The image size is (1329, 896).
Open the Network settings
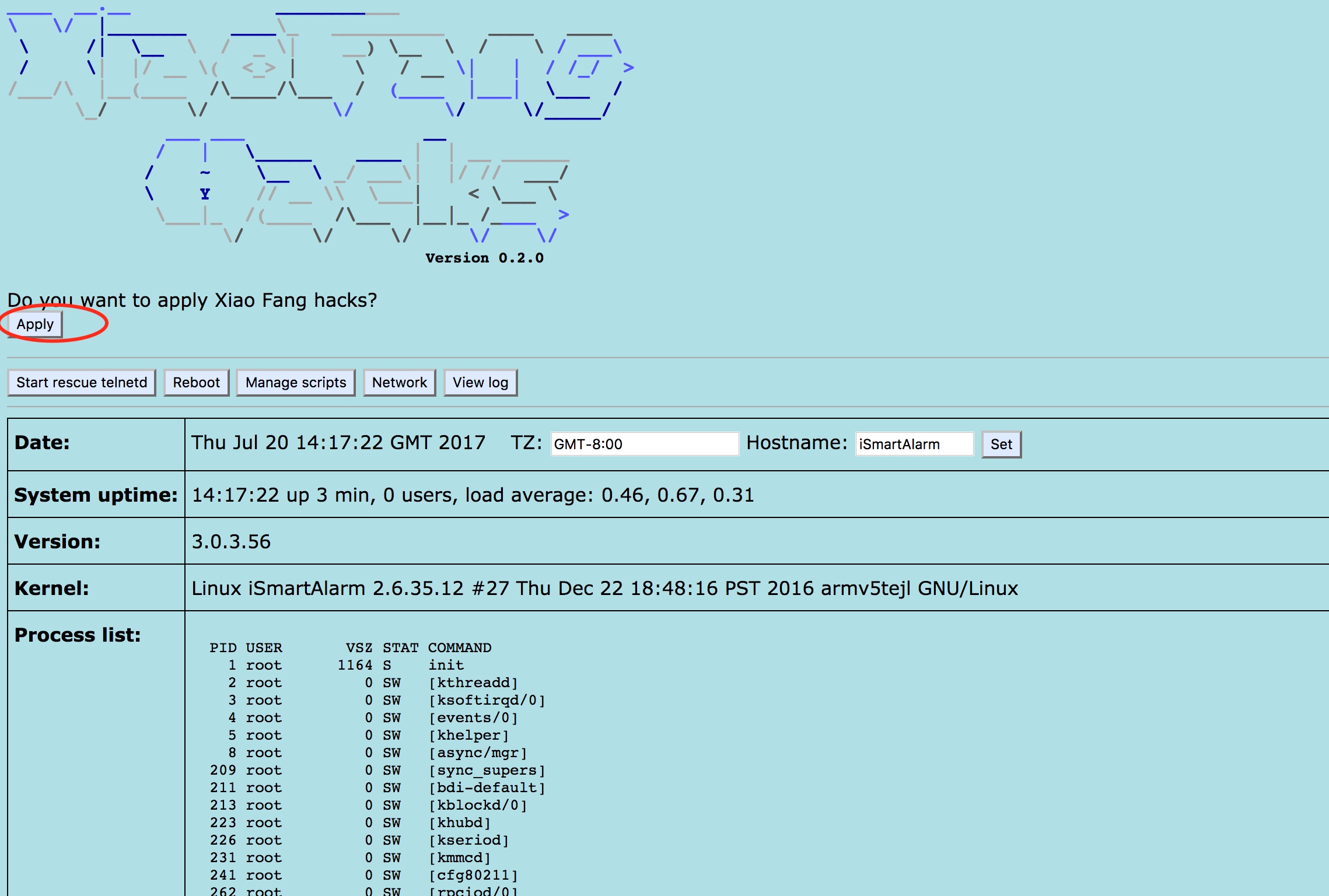tap(400, 383)
